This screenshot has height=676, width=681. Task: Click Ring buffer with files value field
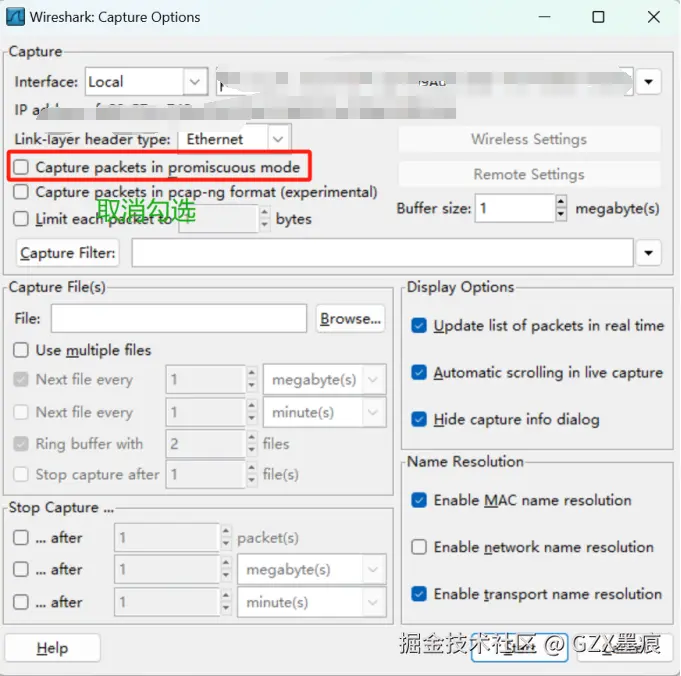[x=205, y=444]
